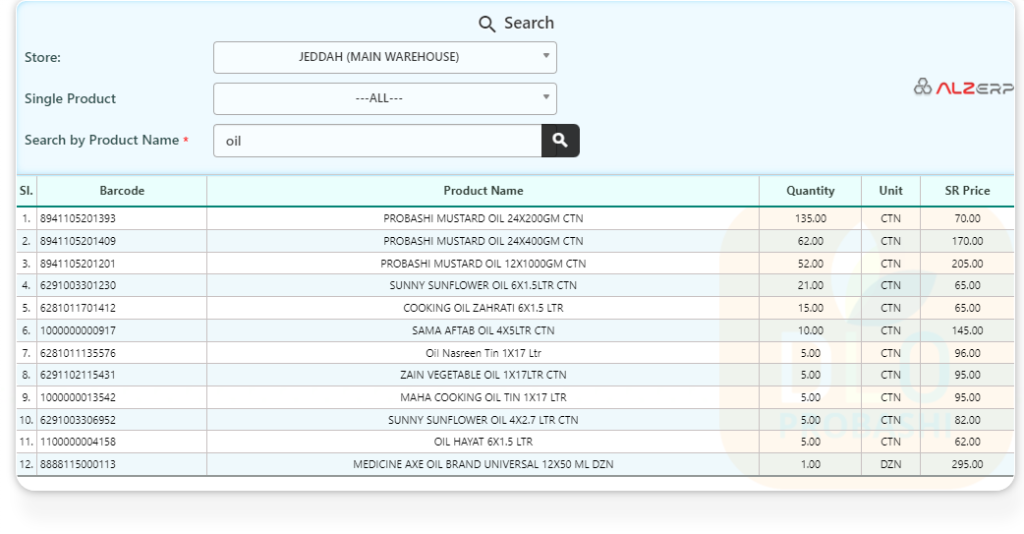Select PROBASHI MUSTARD OIL 12X1000GM CTN
1024x534 pixels.
483,264
